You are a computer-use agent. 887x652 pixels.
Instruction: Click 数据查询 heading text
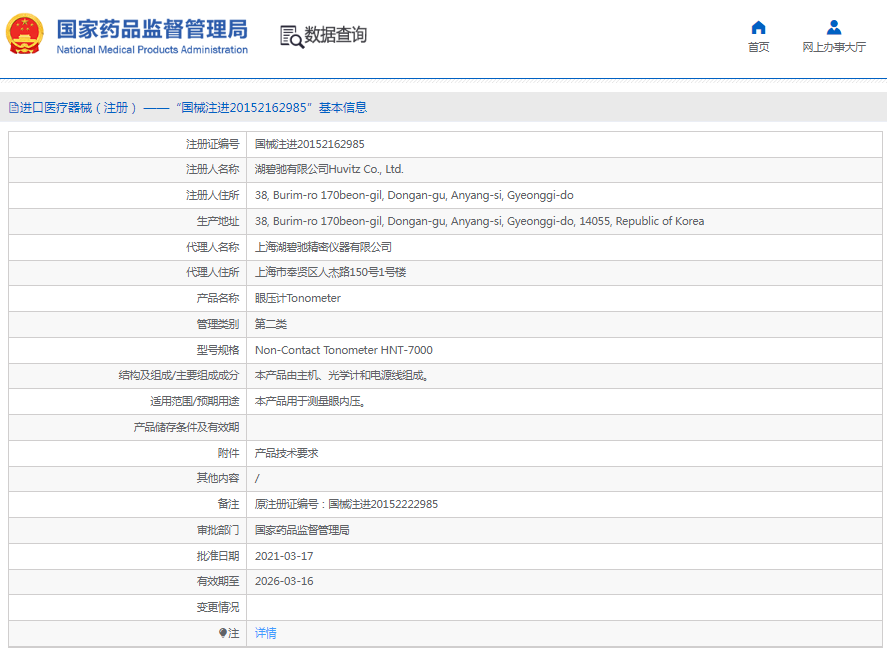[x=335, y=35]
